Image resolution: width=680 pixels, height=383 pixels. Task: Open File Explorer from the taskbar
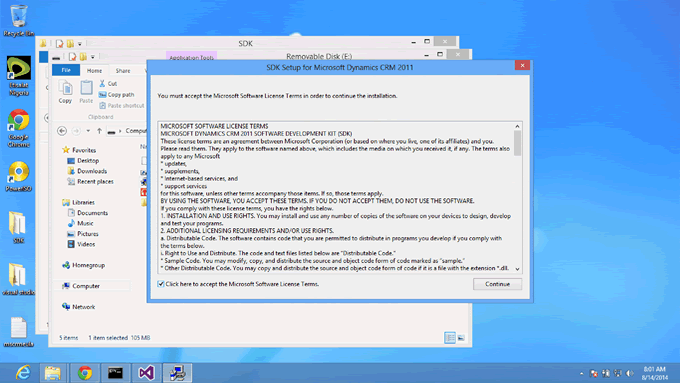[x=53, y=373]
